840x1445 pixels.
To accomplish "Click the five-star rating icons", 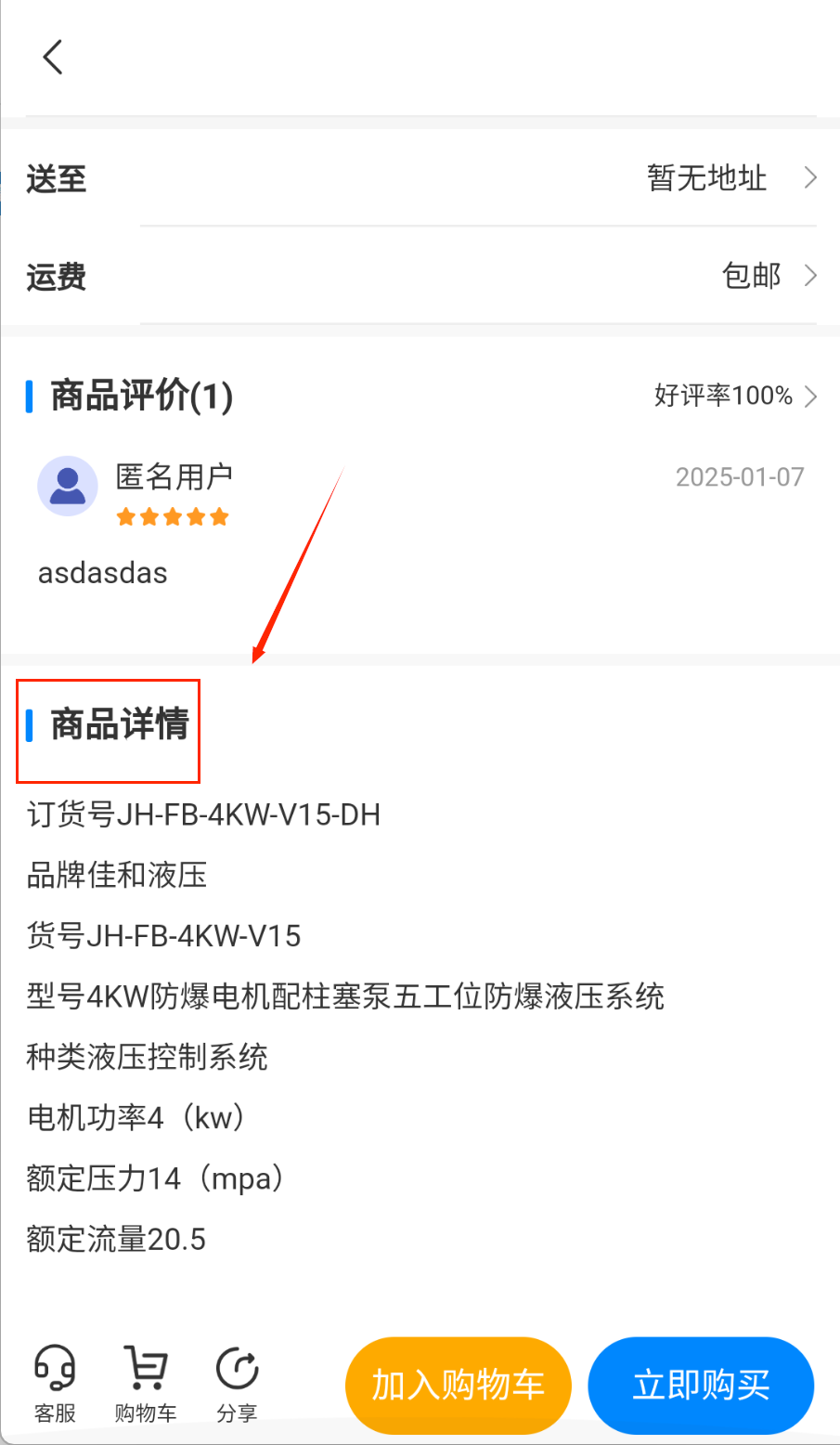I will point(173,517).
